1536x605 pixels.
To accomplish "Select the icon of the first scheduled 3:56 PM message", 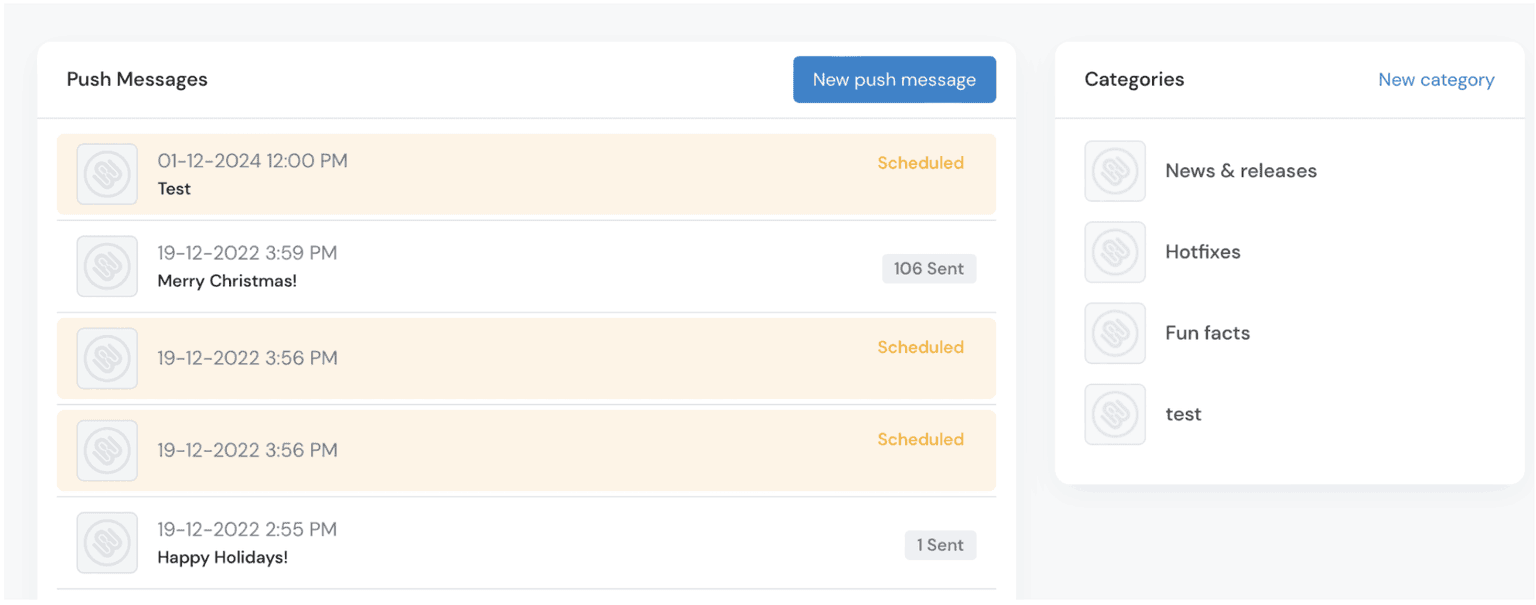I will pyautogui.click(x=107, y=358).
